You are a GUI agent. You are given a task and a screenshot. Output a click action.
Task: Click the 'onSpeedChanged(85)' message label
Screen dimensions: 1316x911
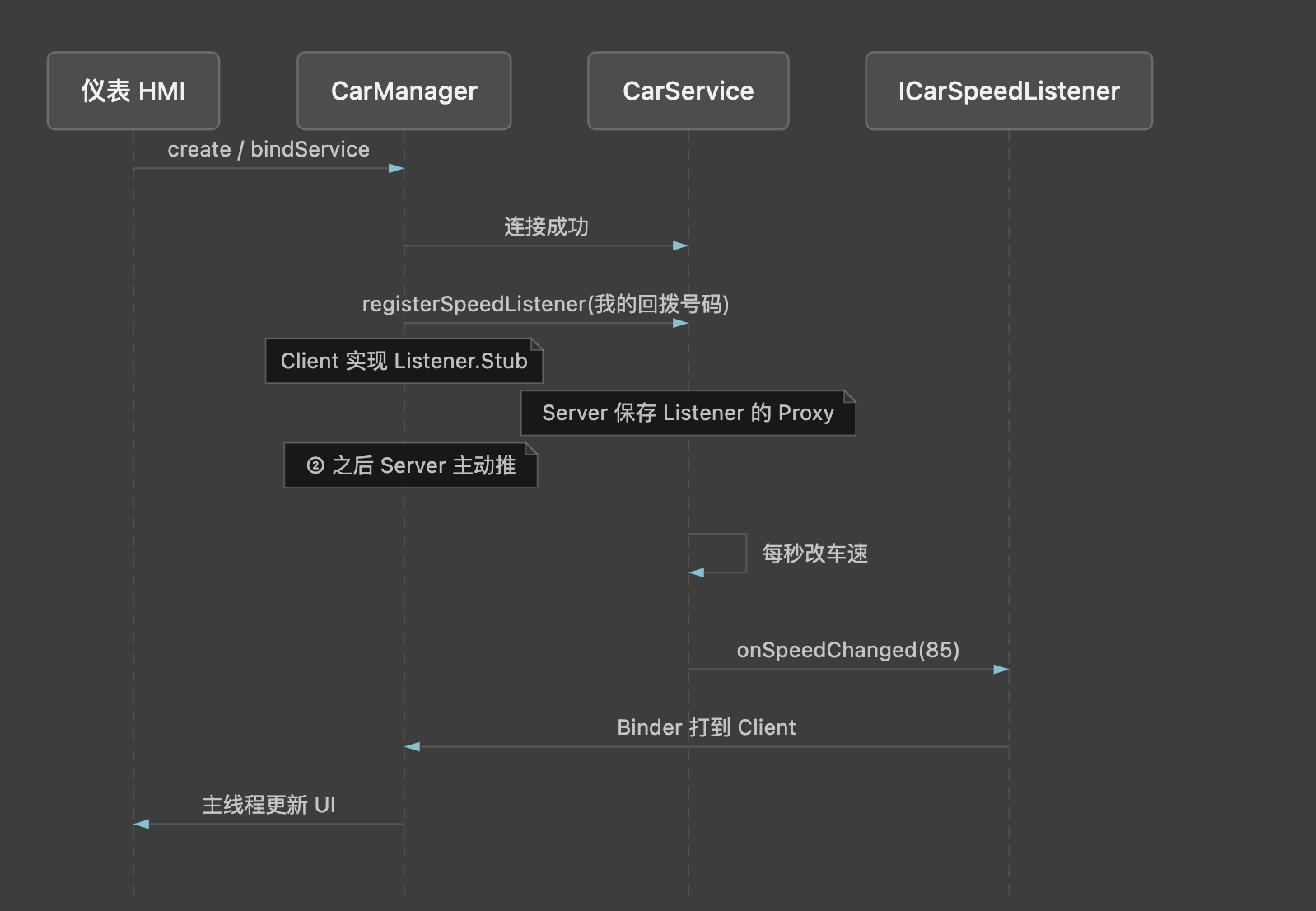click(x=848, y=650)
